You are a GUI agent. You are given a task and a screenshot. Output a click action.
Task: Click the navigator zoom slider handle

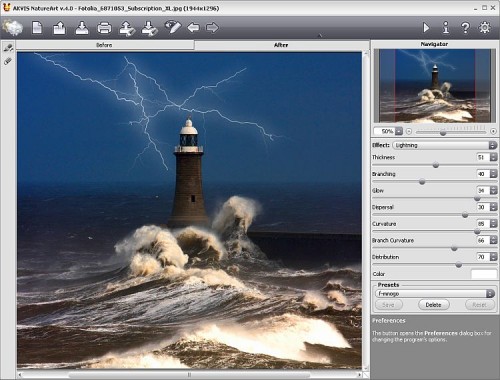click(443, 133)
